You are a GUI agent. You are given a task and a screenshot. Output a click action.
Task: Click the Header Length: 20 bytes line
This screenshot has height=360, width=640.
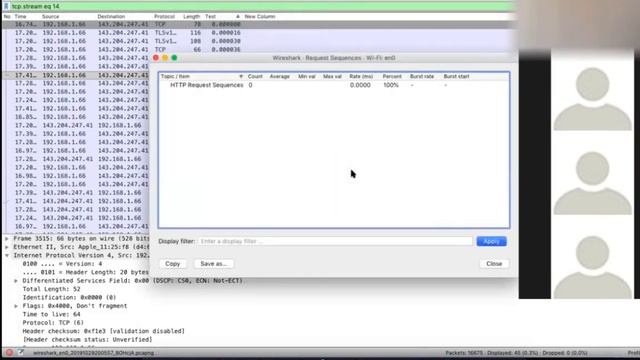click(86, 272)
